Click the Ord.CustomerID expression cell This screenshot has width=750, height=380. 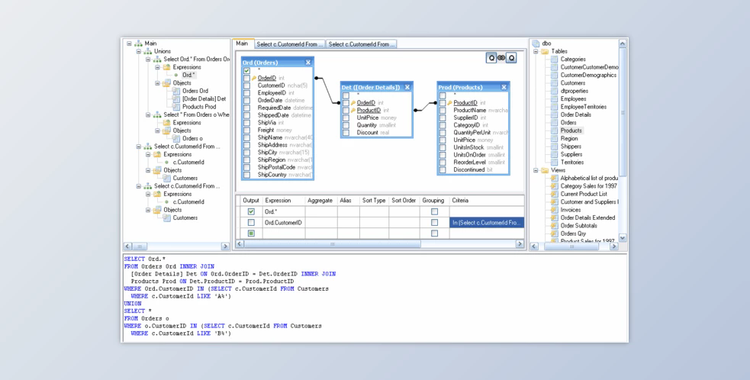(284, 223)
